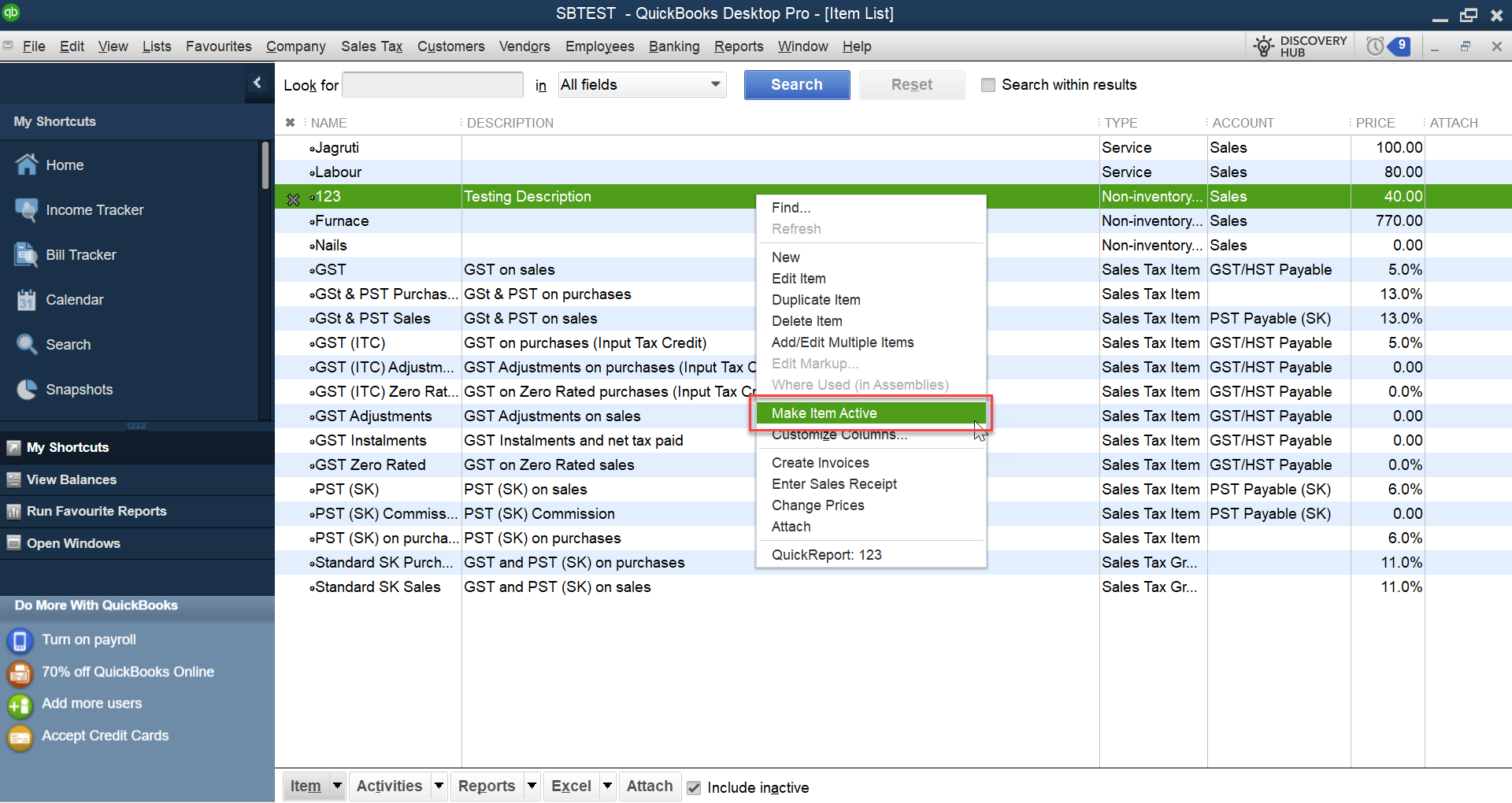Image resolution: width=1512 pixels, height=803 pixels.
Task: Click the Item button at the bottom
Action: click(x=306, y=786)
